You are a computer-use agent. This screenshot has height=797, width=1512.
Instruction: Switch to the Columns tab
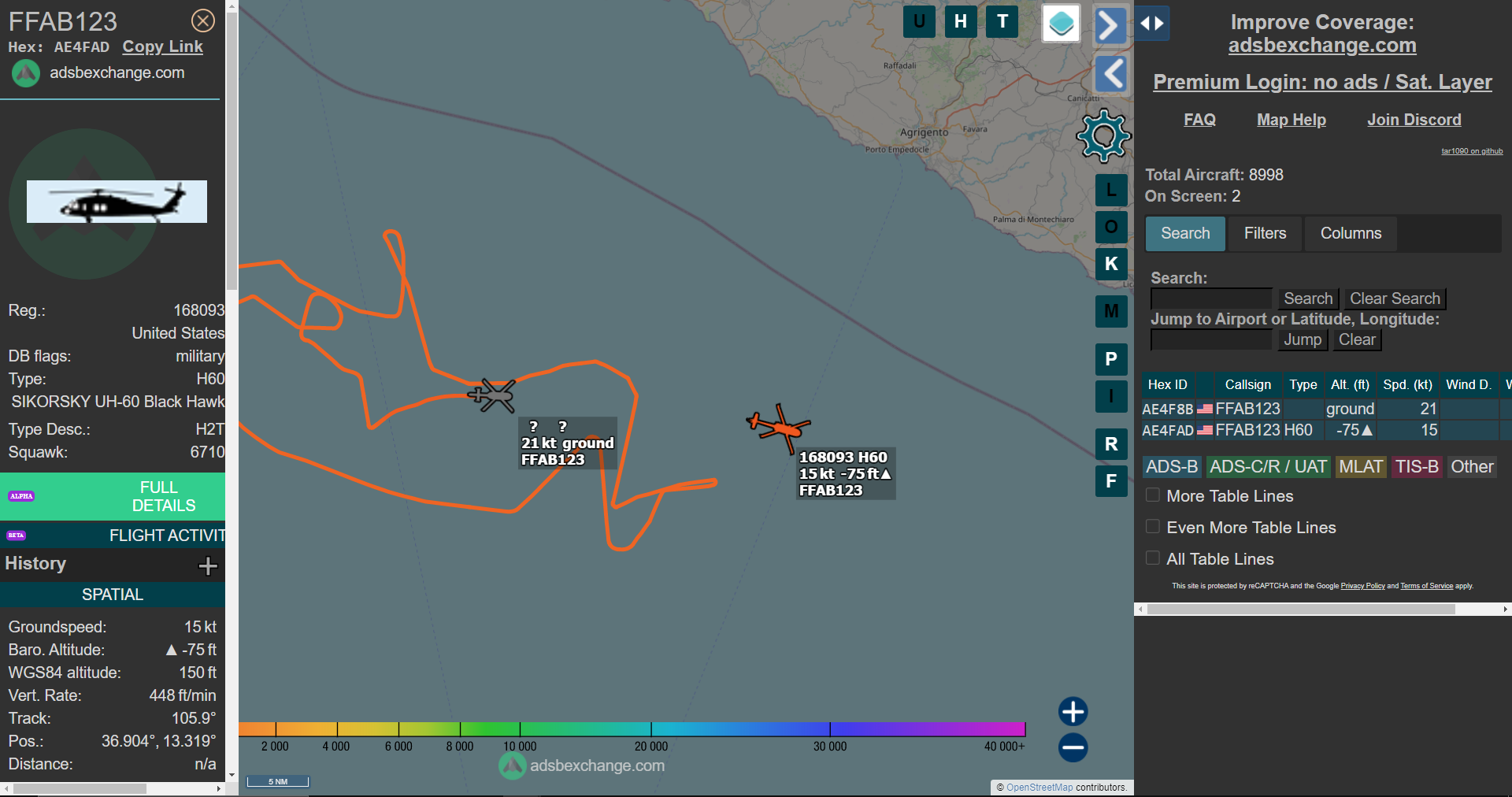pos(1351,234)
